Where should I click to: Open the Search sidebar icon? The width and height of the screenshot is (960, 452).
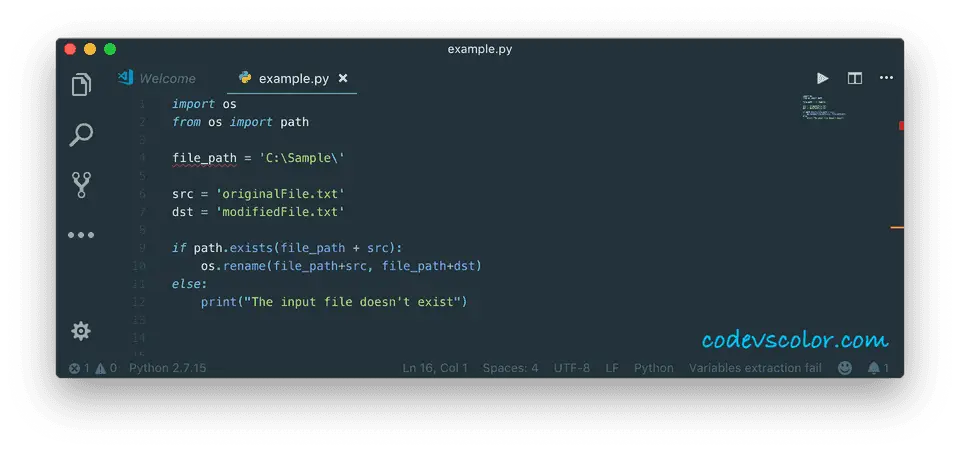81,135
